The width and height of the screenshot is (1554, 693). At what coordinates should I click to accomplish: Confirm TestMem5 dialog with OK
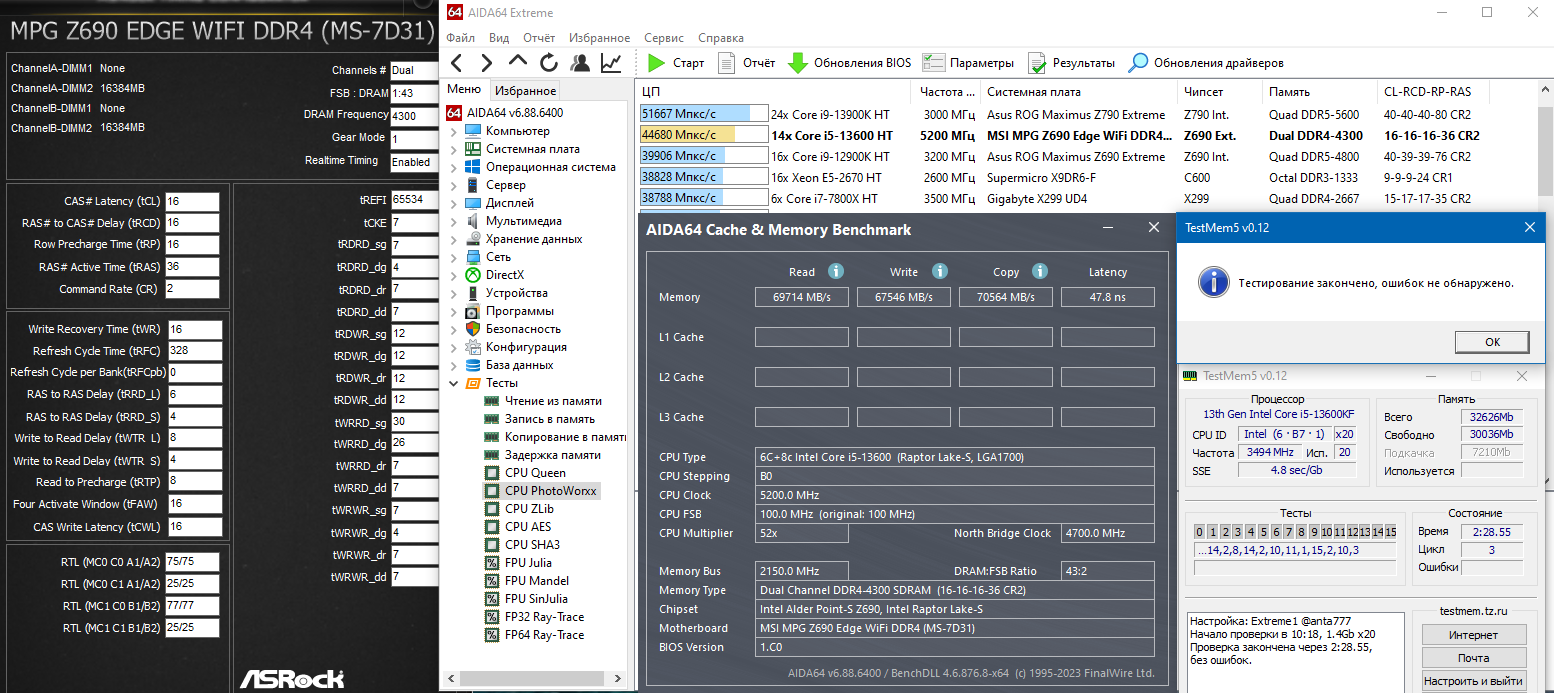click(1492, 342)
